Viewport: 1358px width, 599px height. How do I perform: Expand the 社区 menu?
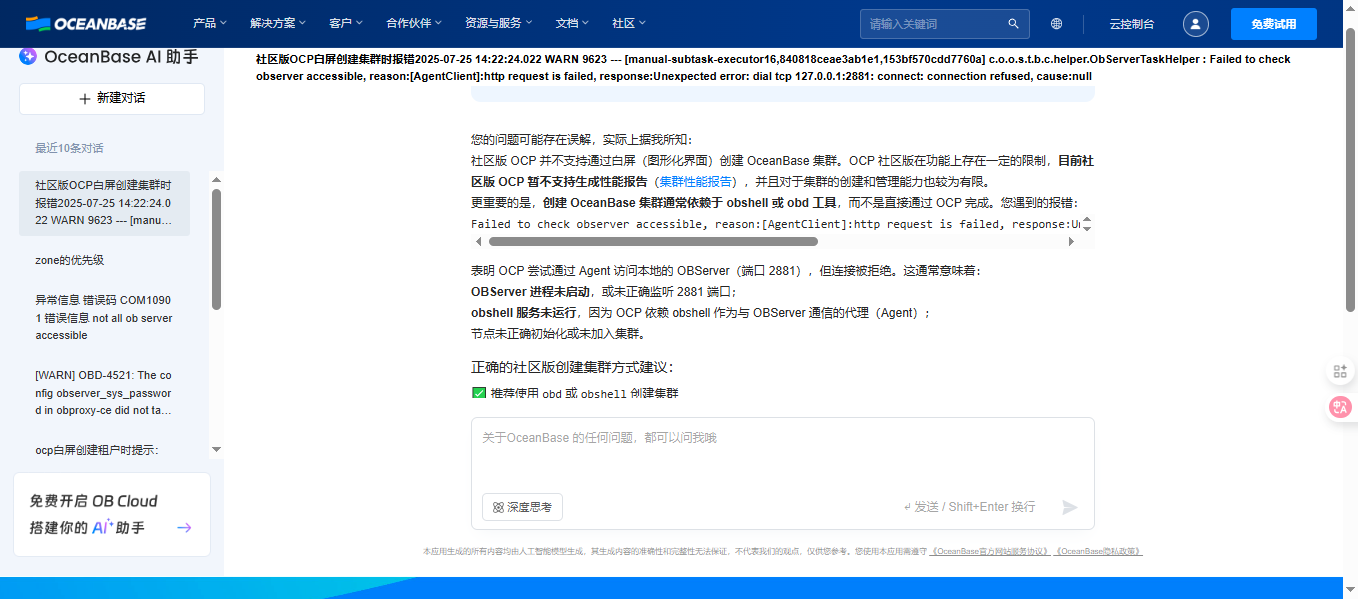[629, 23]
